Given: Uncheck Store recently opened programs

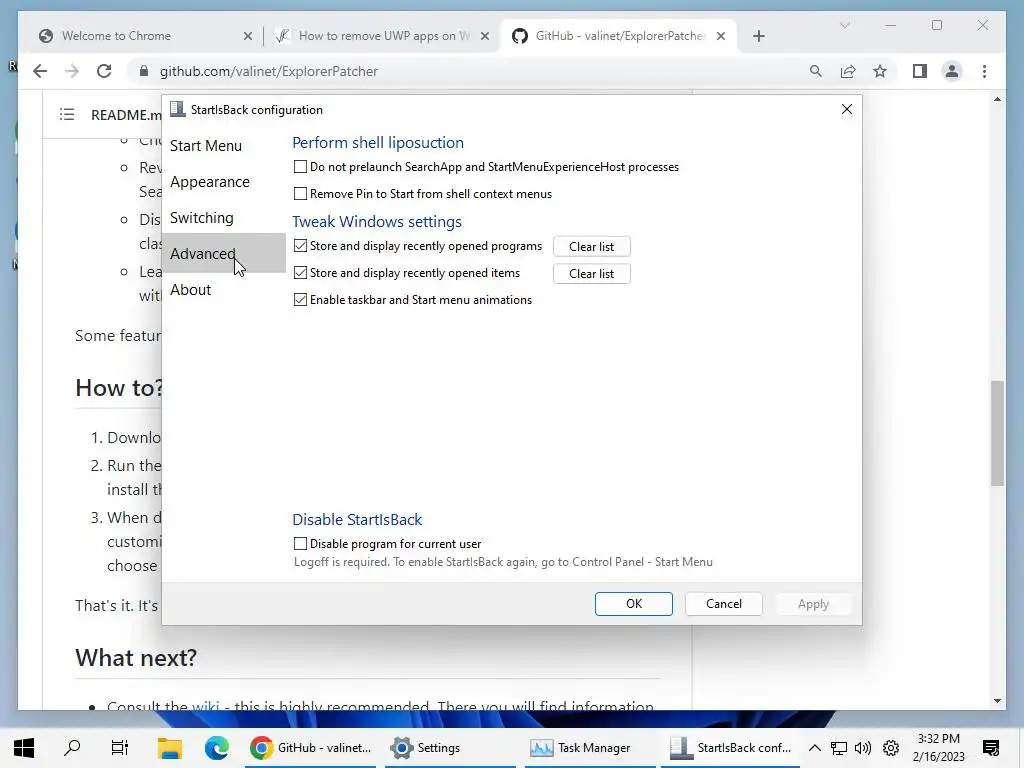Looking at the screenshot, I should pos(300,246).
